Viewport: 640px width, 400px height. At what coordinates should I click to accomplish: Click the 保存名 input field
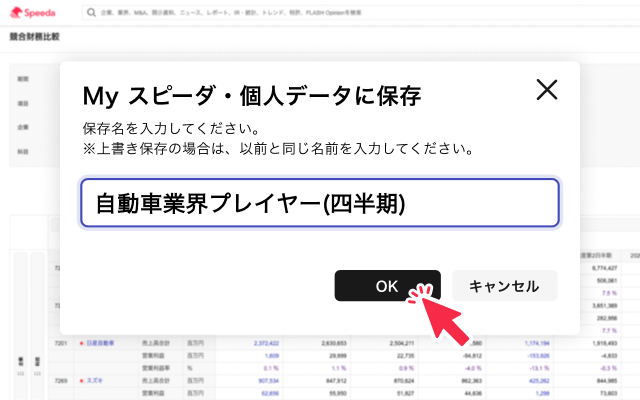(320, 203)
